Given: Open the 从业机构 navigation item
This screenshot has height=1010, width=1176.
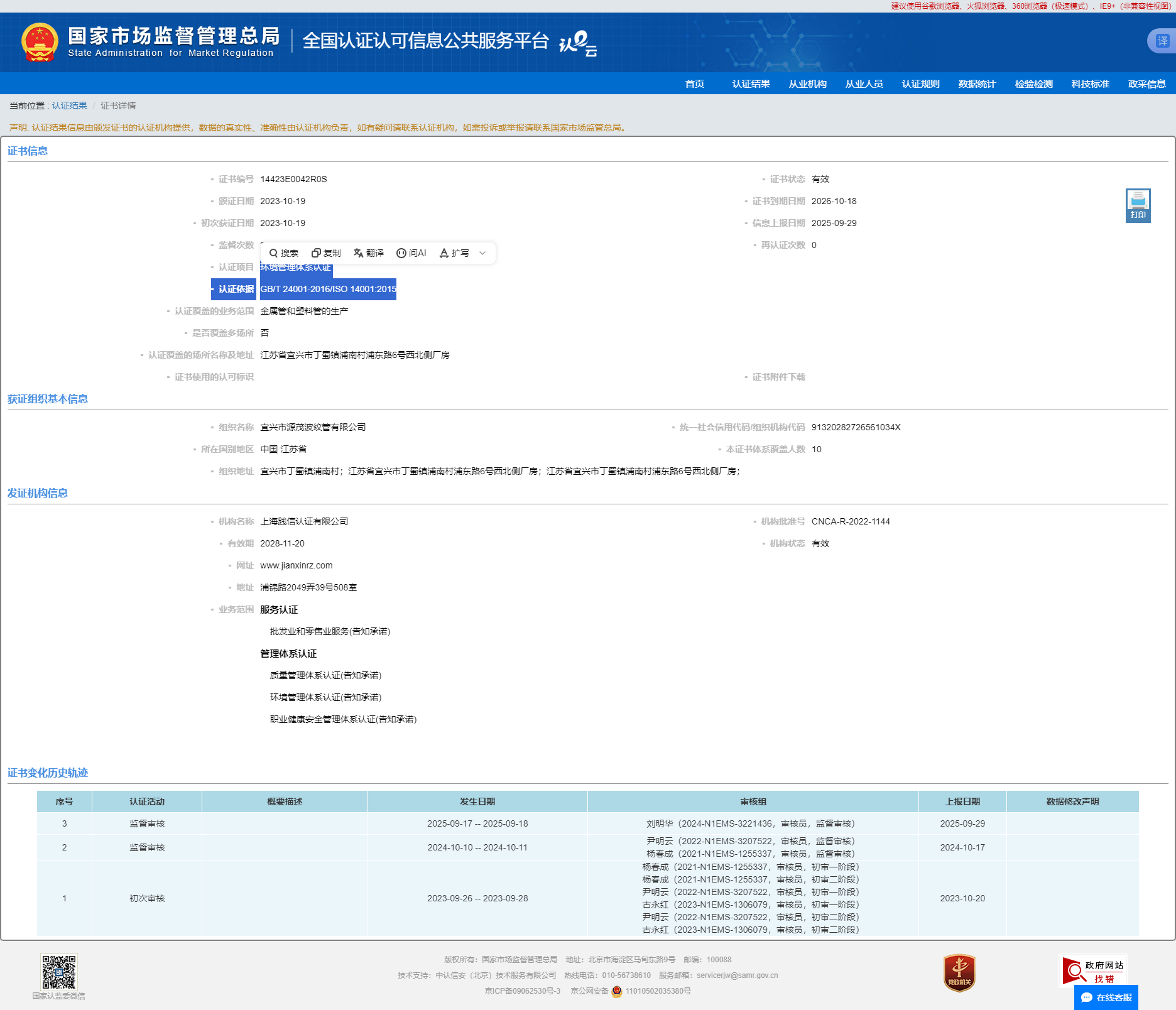Looking at the screenshot, I should click(x=808, y=84).
